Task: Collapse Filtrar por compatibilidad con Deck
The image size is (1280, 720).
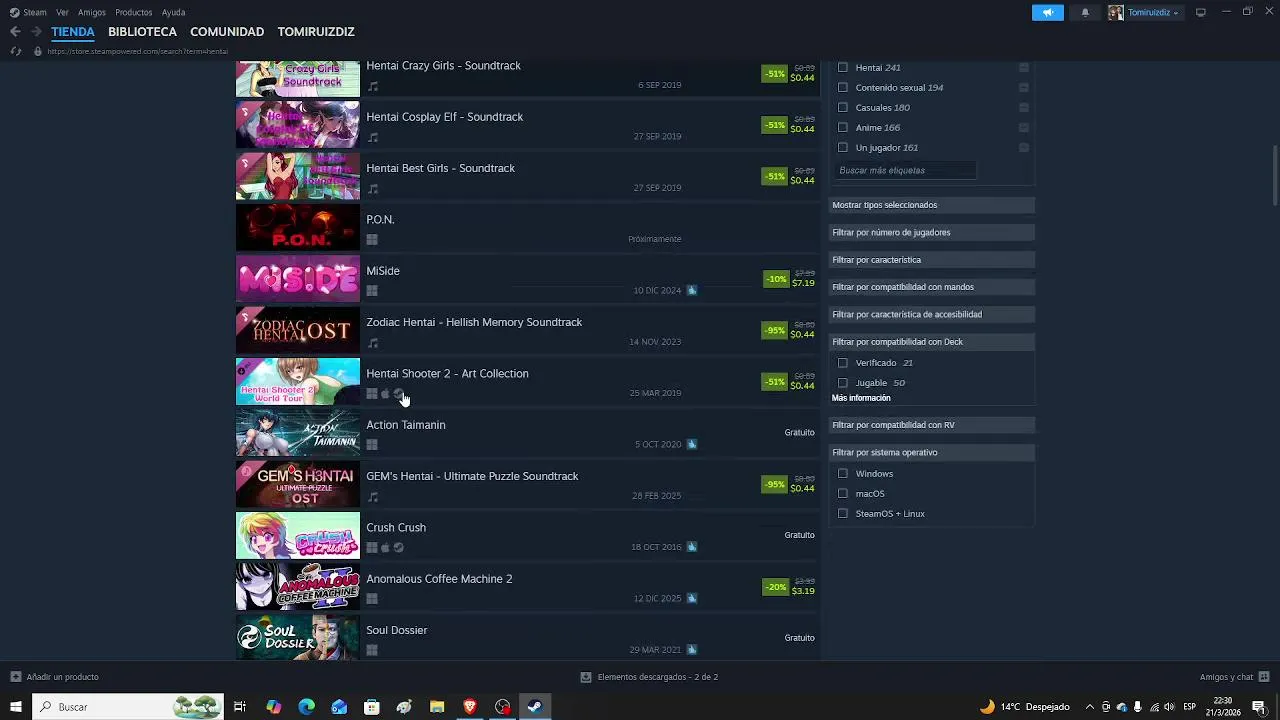Action: [x=932, y=342]
